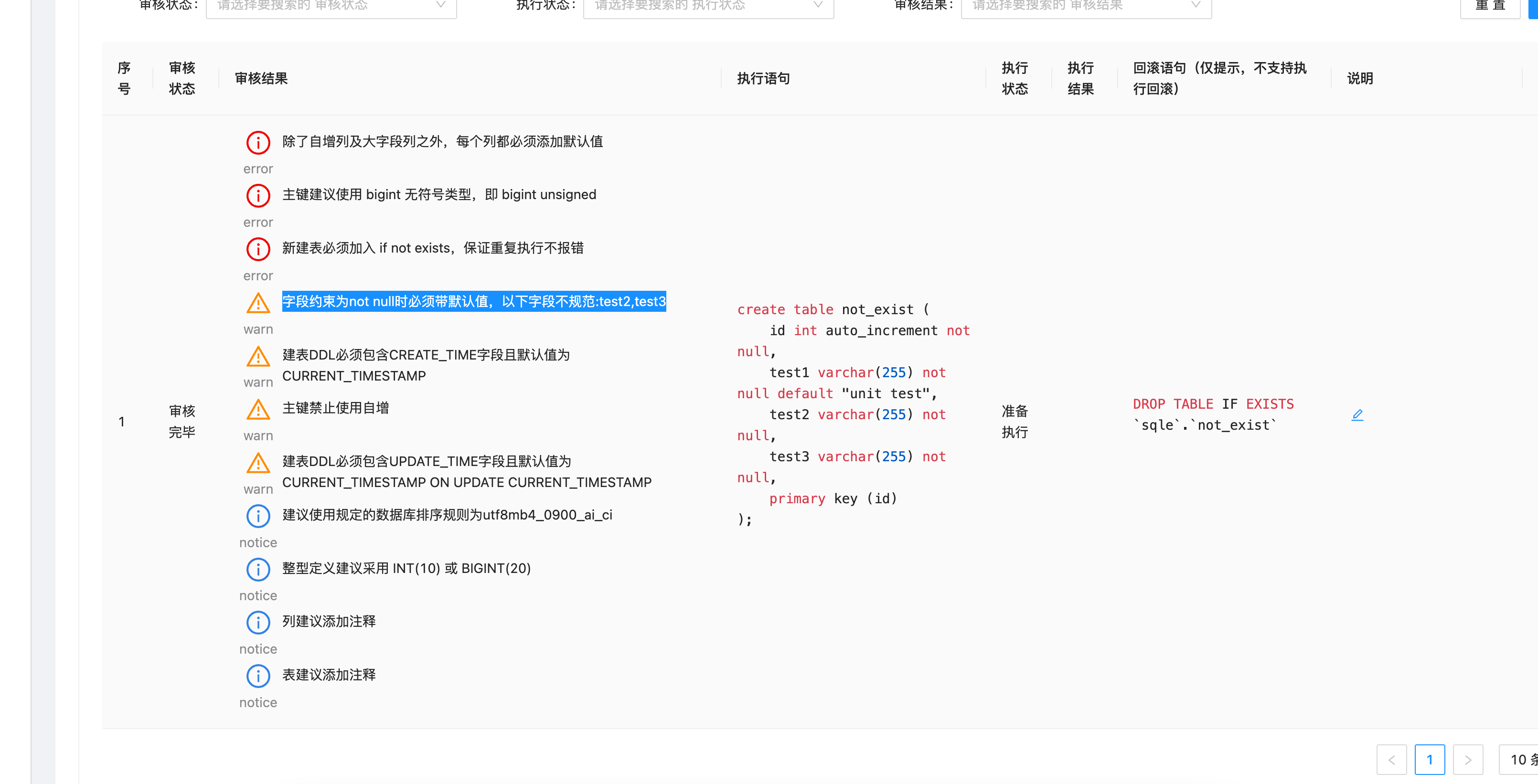Select page 1 in pagination

point(1430,760)
